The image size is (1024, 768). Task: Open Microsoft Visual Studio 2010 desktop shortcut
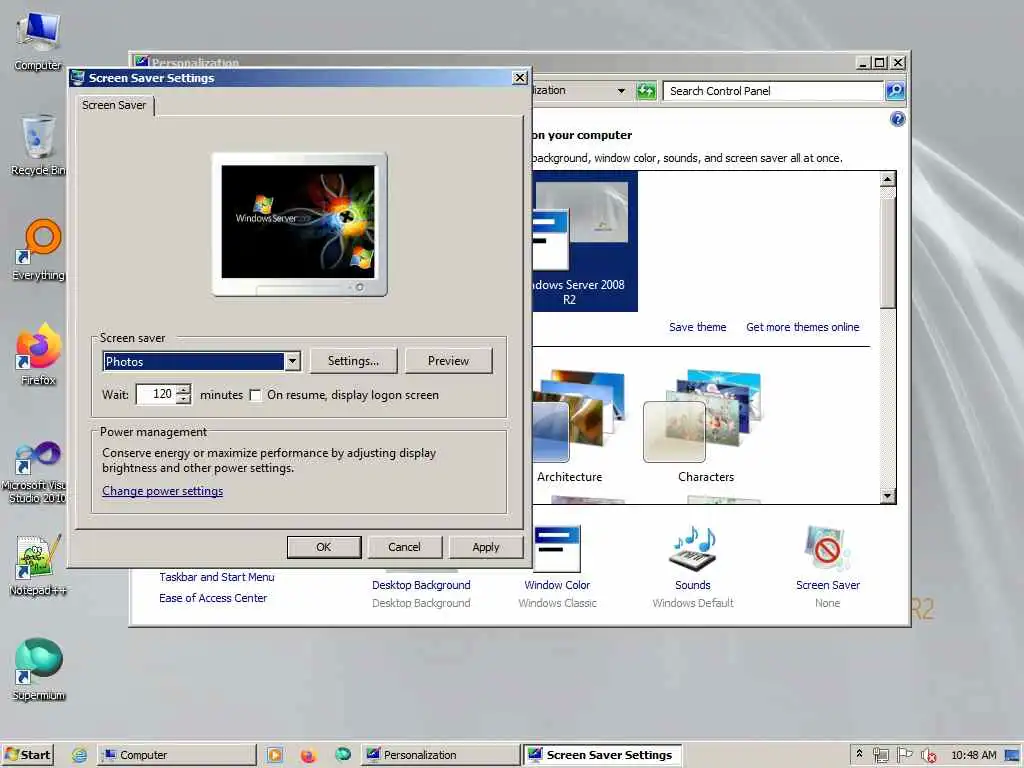37,472
